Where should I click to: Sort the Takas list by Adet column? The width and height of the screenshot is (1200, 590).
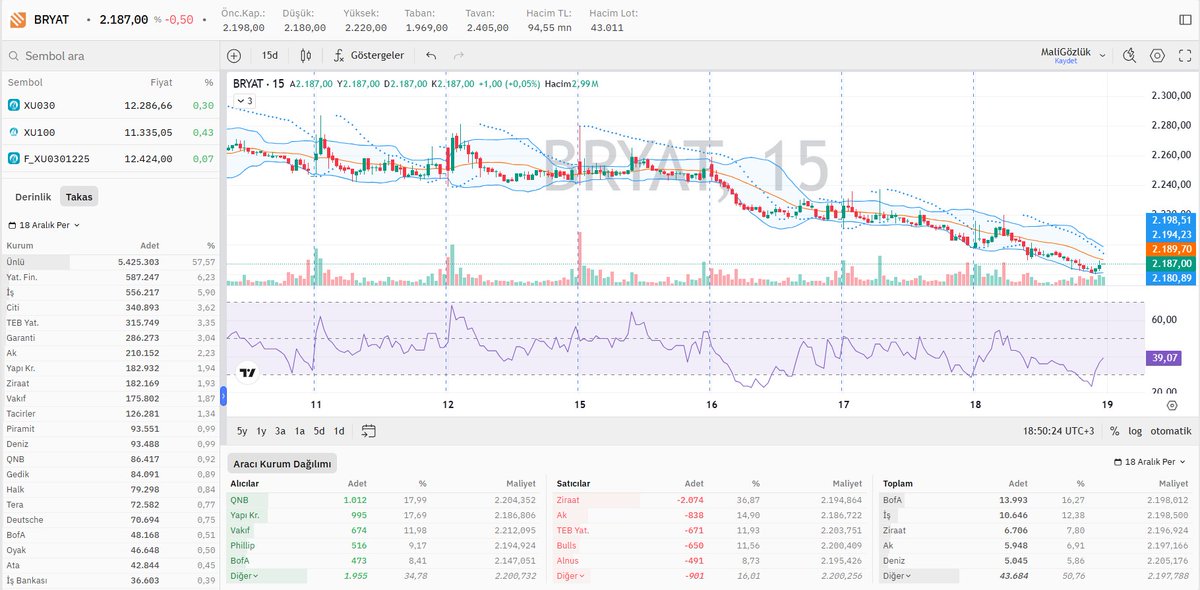coord(150,245)
